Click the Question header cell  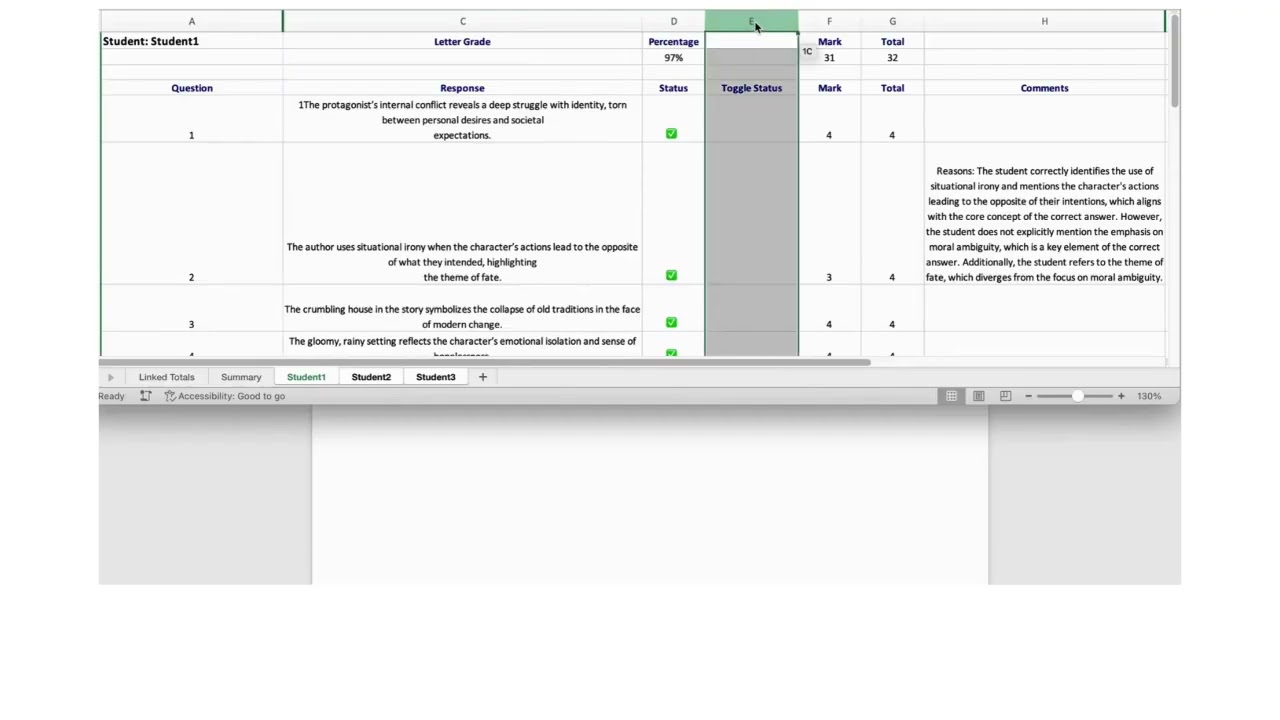[x=192, y=88]
